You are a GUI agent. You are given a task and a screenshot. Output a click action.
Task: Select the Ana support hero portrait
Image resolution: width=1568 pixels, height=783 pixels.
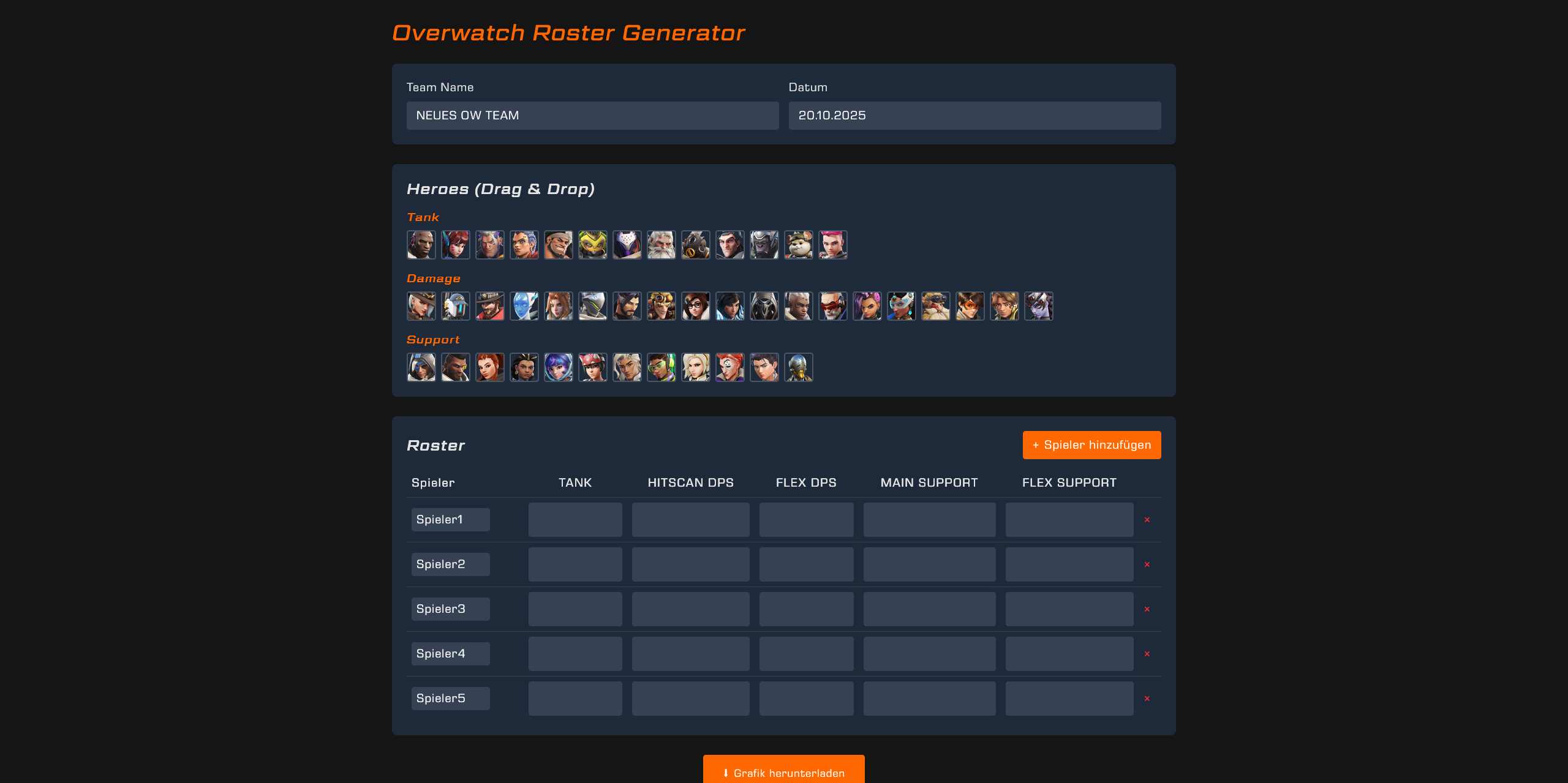(421, 367)
